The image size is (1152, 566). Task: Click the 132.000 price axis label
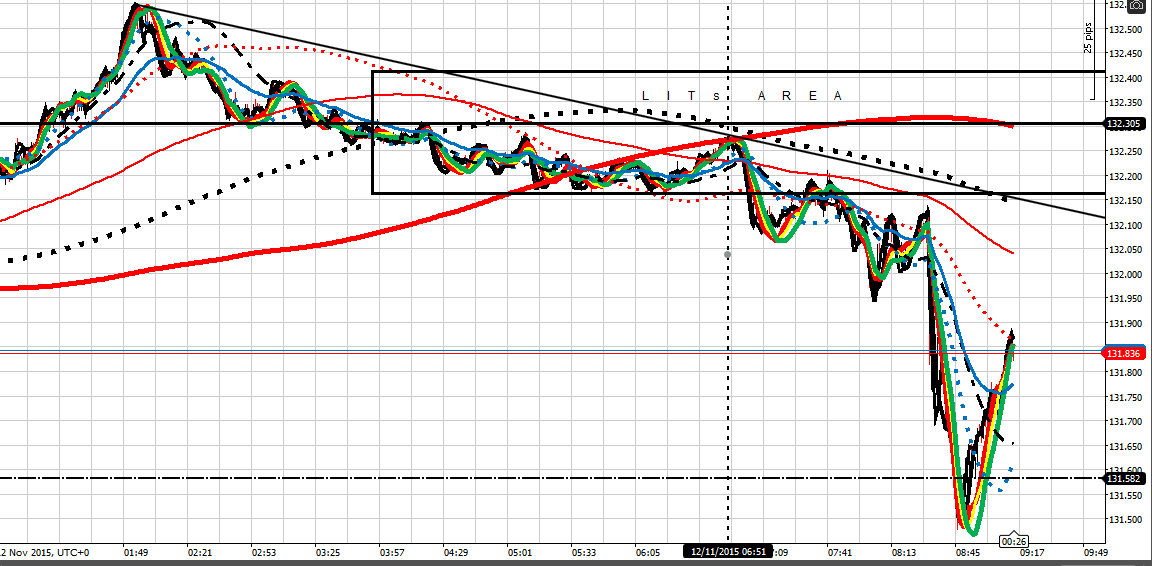1126,274
